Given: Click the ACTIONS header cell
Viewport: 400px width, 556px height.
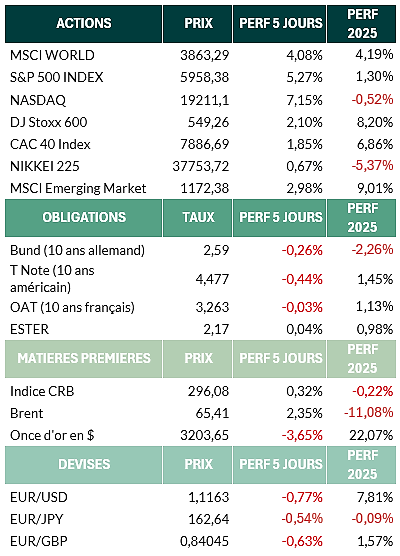Looking at the screenshot, I should 84,24.
